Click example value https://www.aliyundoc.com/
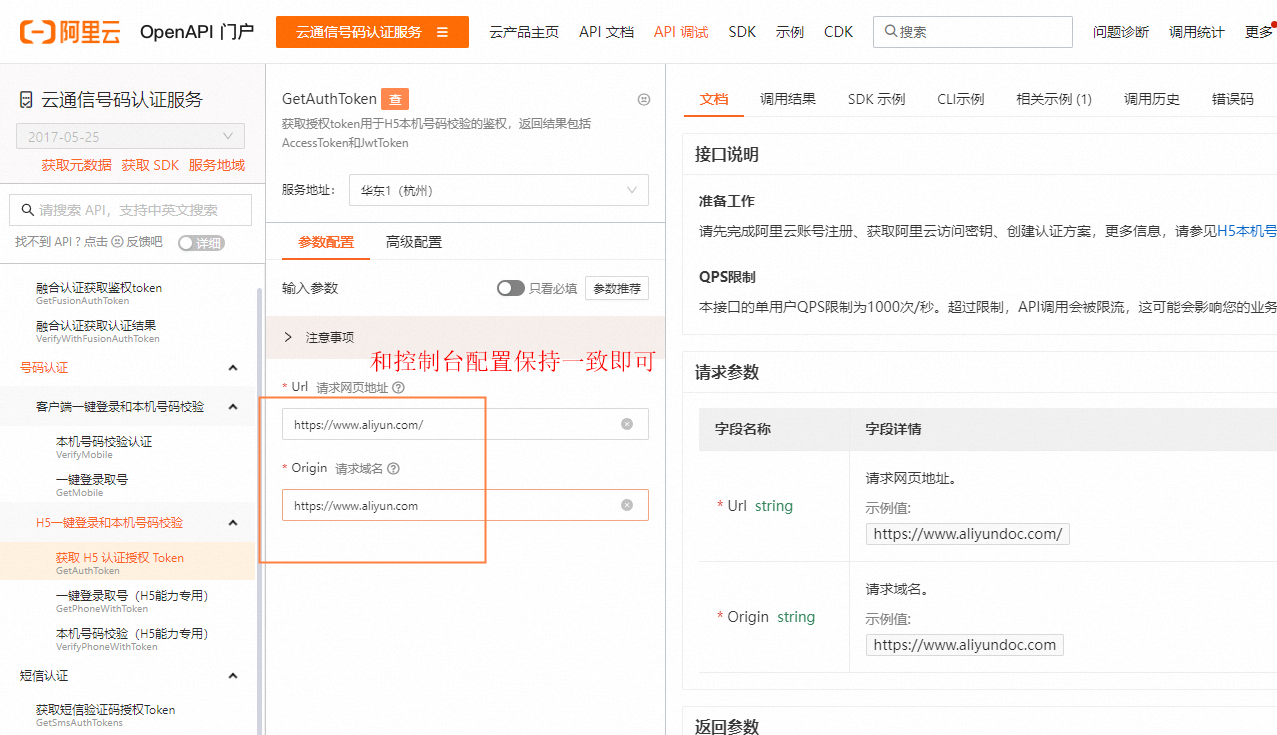 [x=968, y=533]
